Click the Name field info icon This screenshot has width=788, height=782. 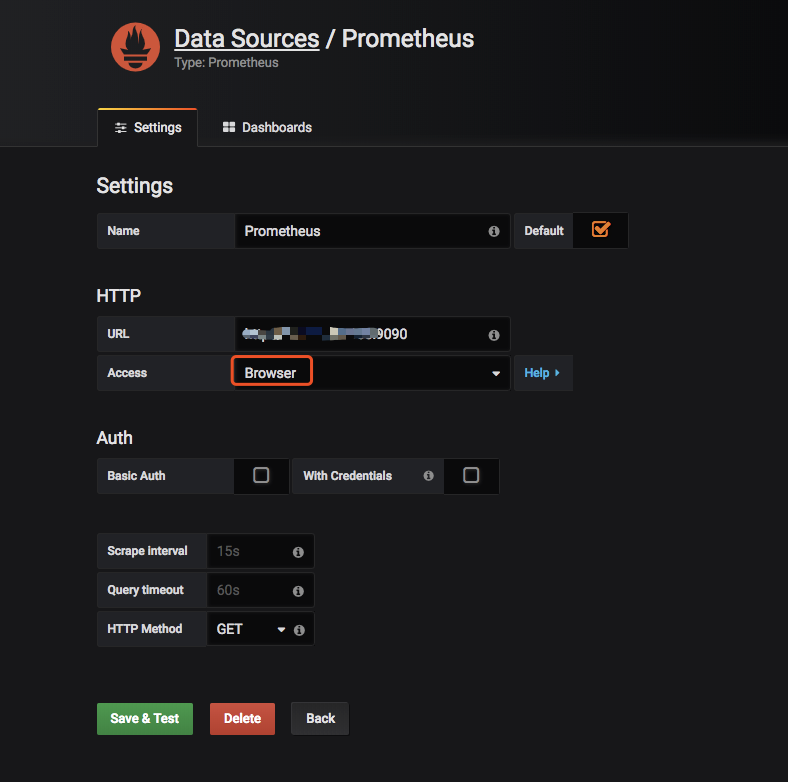[x=494, y=231]
